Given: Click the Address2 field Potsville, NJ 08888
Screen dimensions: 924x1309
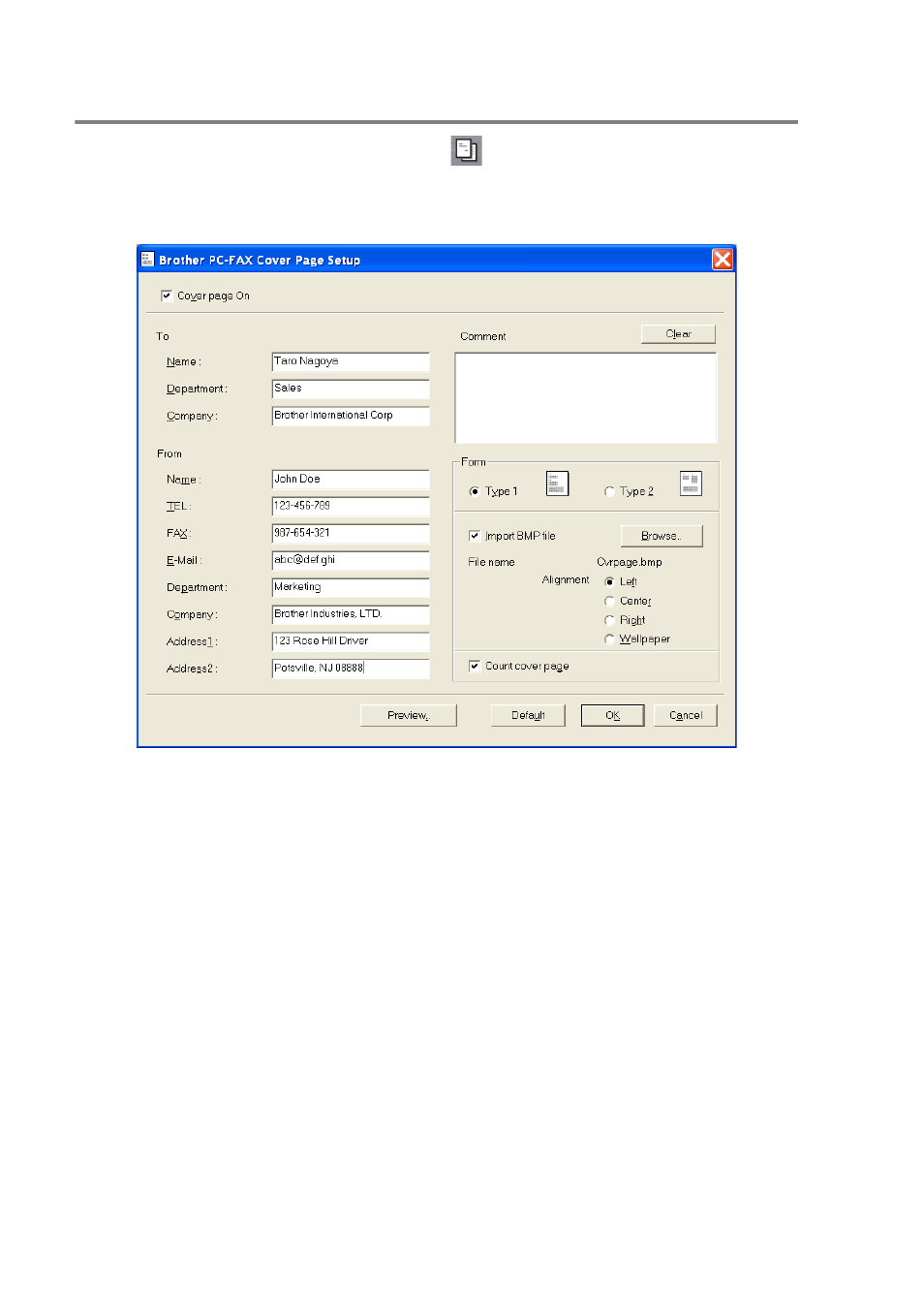Looking at the screenshot, I should point(351,669).
